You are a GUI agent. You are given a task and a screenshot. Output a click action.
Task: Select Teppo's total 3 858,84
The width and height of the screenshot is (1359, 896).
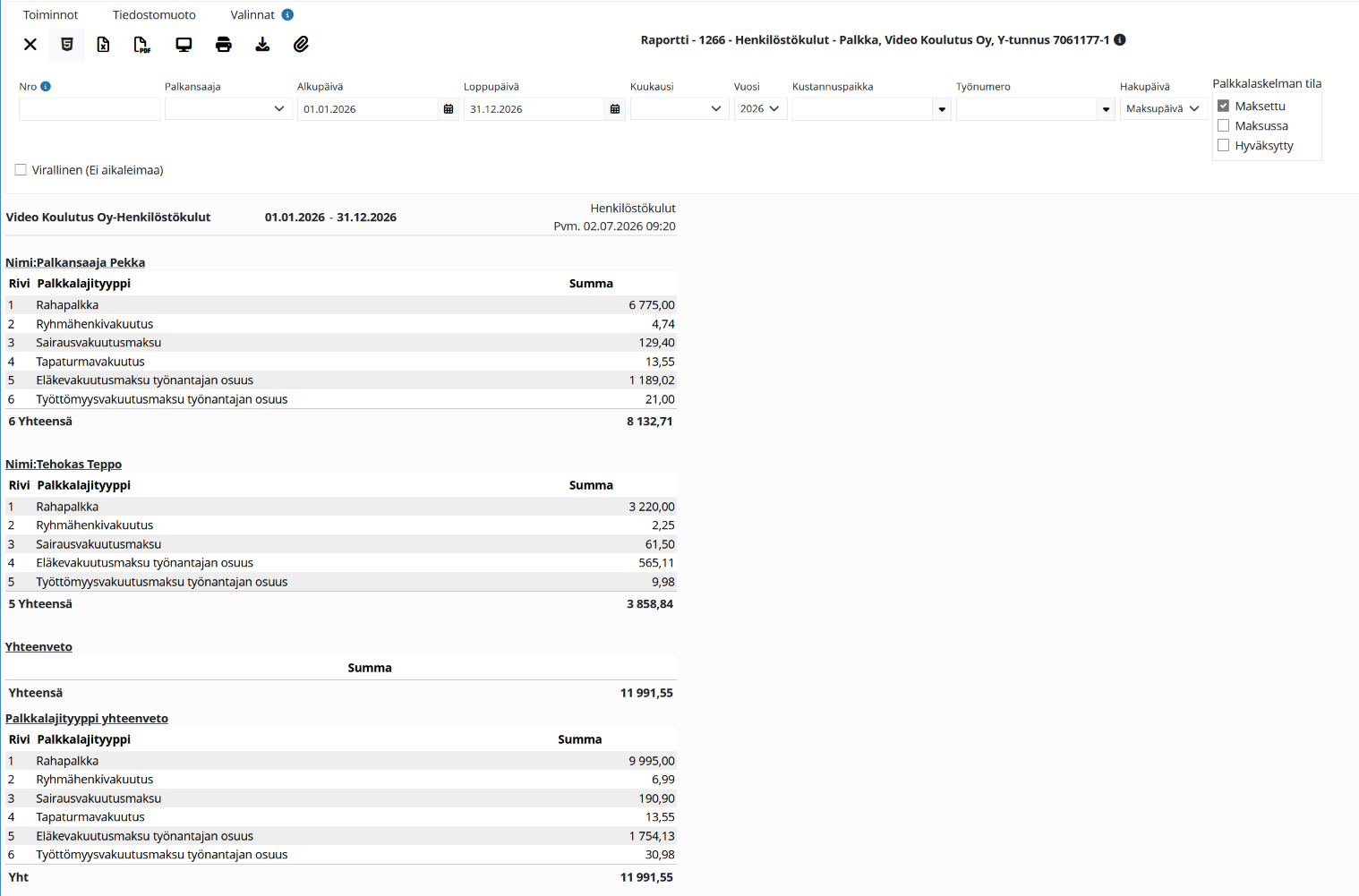[650, 604]
